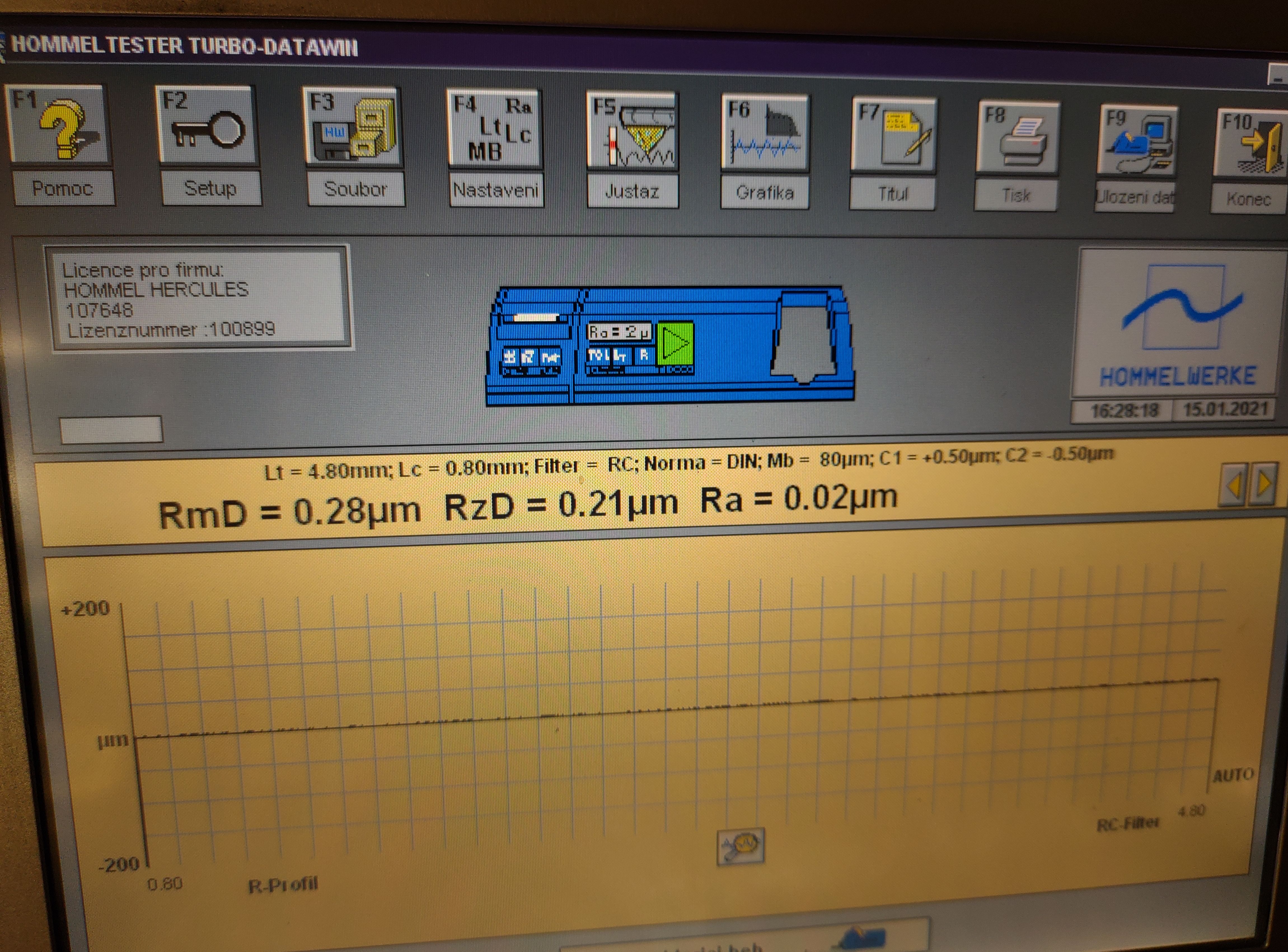This screenshot has height=952, width=1288.
Task: Click the µm unit label on y-axis
Action: (x=113, y=741)
